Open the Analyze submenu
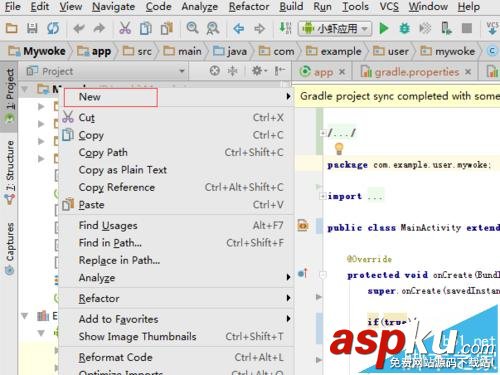The width and height of the screenshot is (500, 375). pyautogui.click(x=177, y=278)
